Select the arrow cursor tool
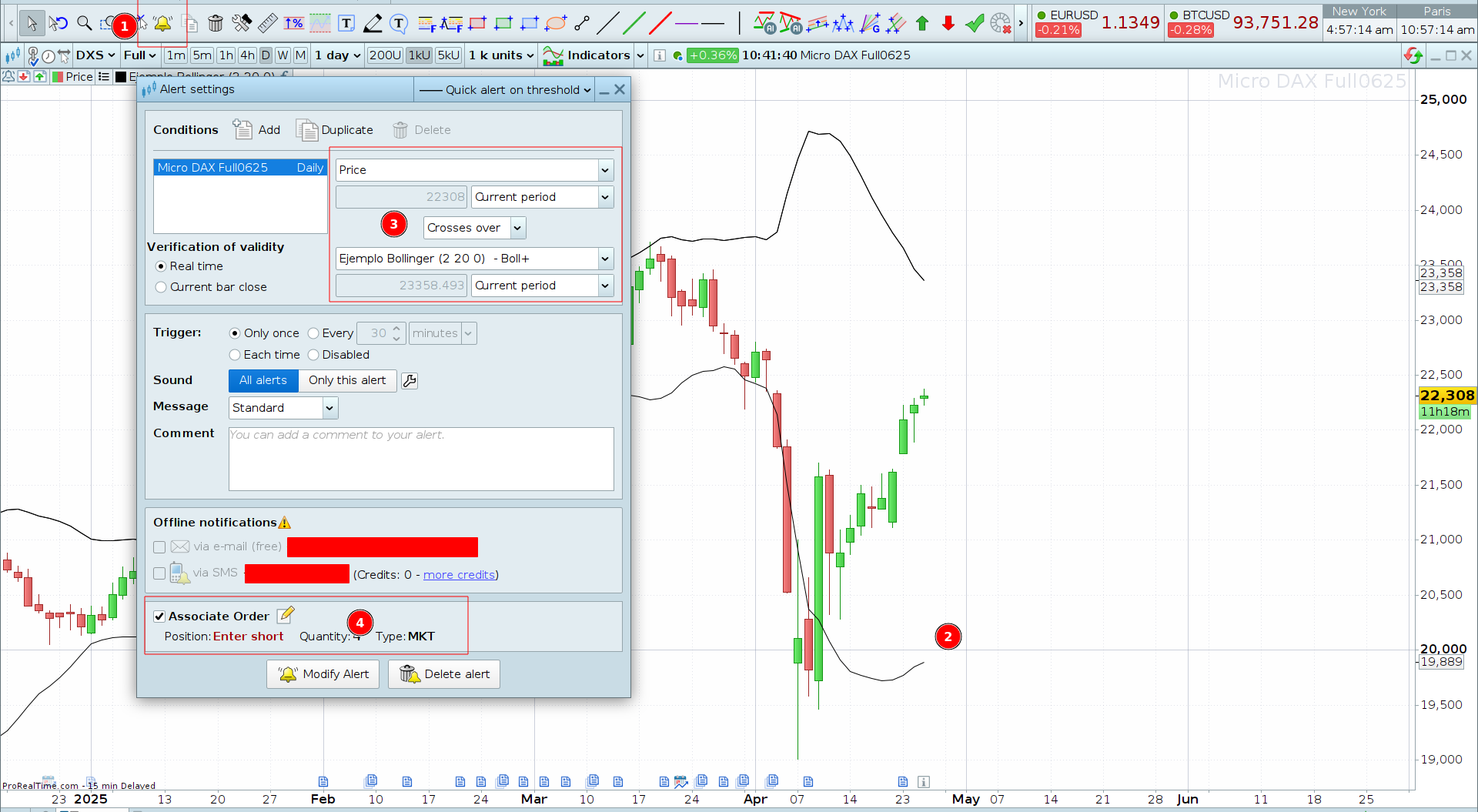Screen dimensions: 1478x812 click(x=32, y=23)
